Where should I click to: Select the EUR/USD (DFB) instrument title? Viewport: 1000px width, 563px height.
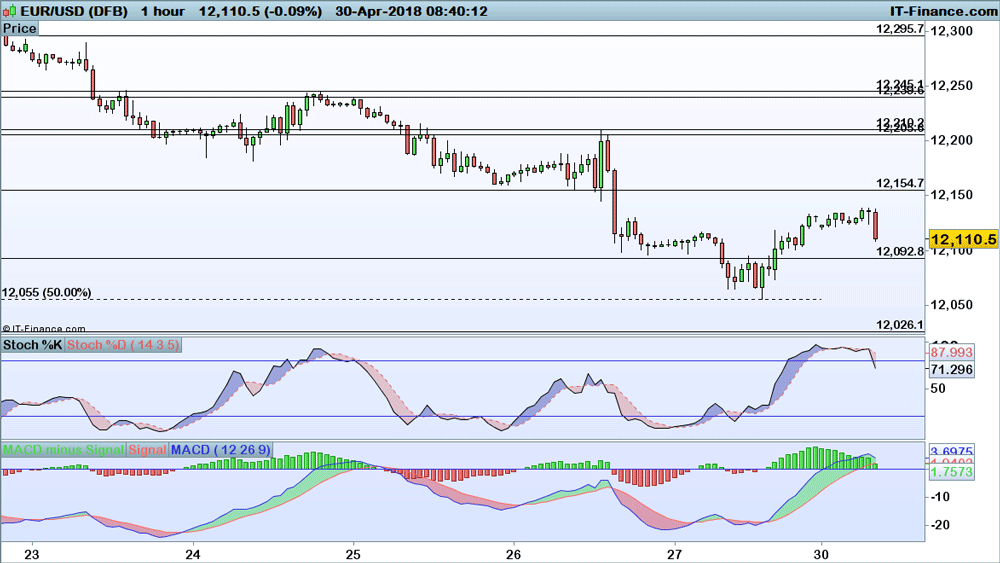tap(74, 11)
